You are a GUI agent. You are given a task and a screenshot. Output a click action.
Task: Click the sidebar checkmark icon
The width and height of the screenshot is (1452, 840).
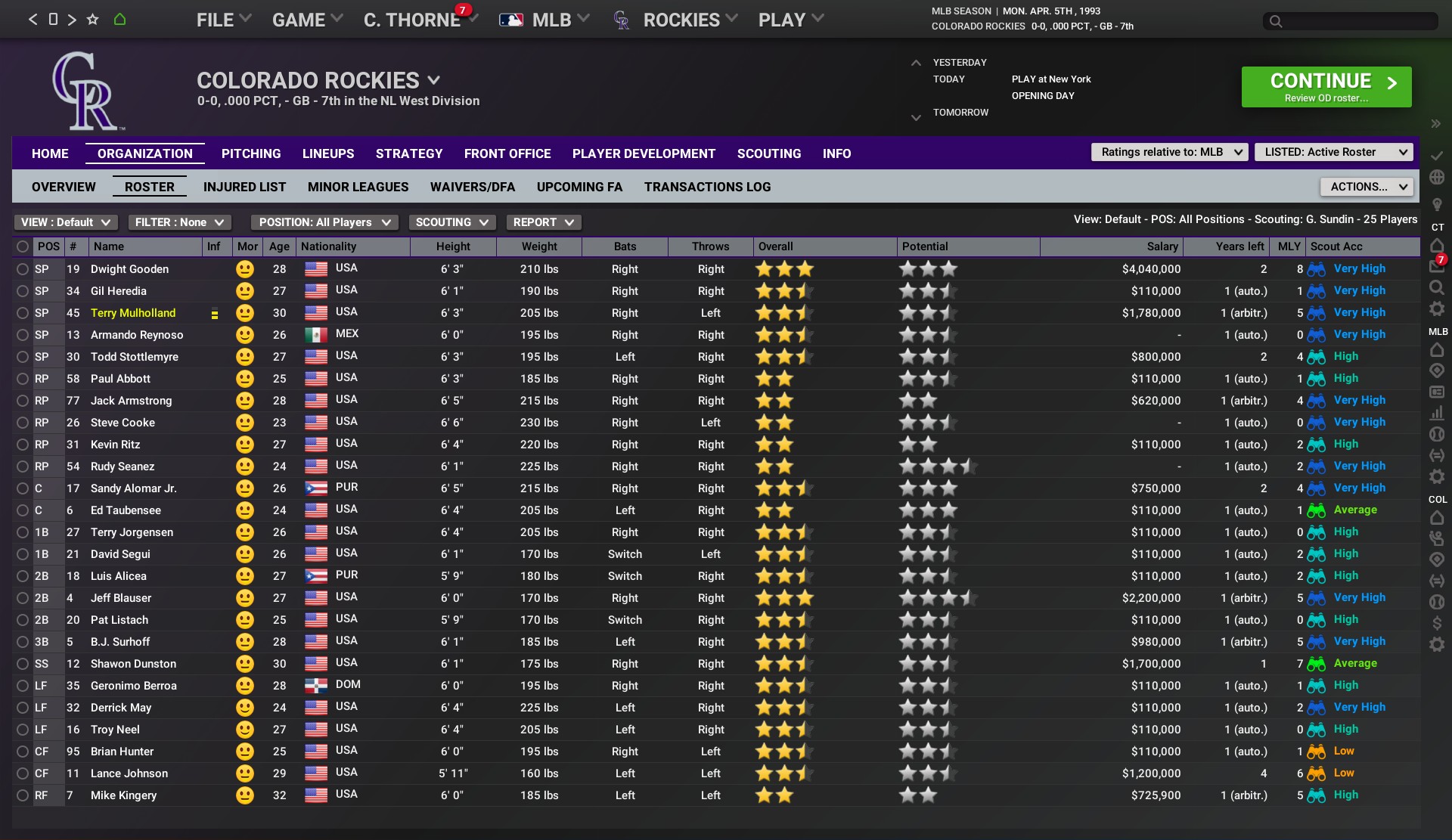(1437, 155)
